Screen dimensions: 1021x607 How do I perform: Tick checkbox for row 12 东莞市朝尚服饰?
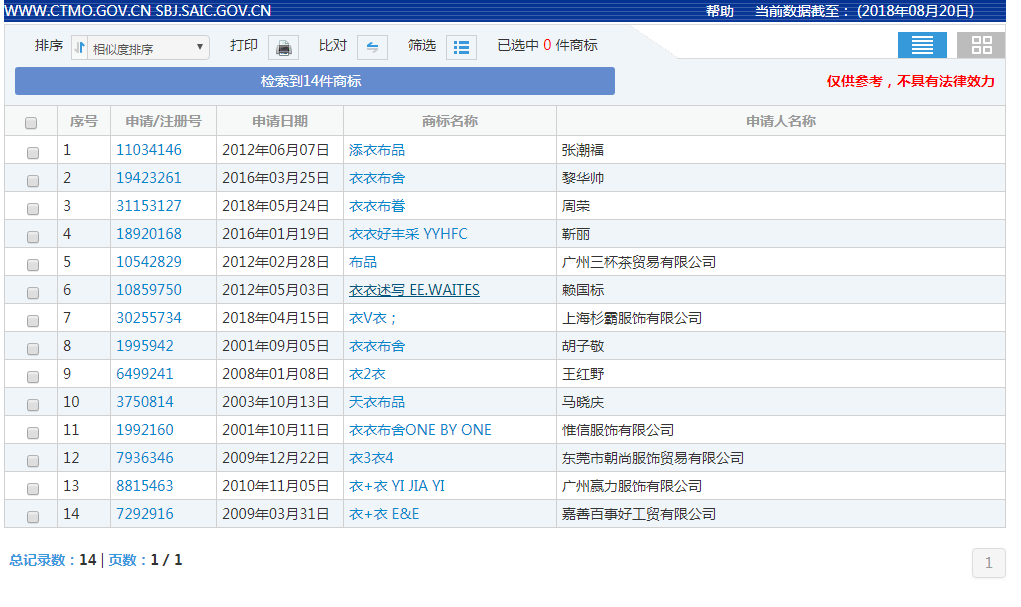coord(33,460)
